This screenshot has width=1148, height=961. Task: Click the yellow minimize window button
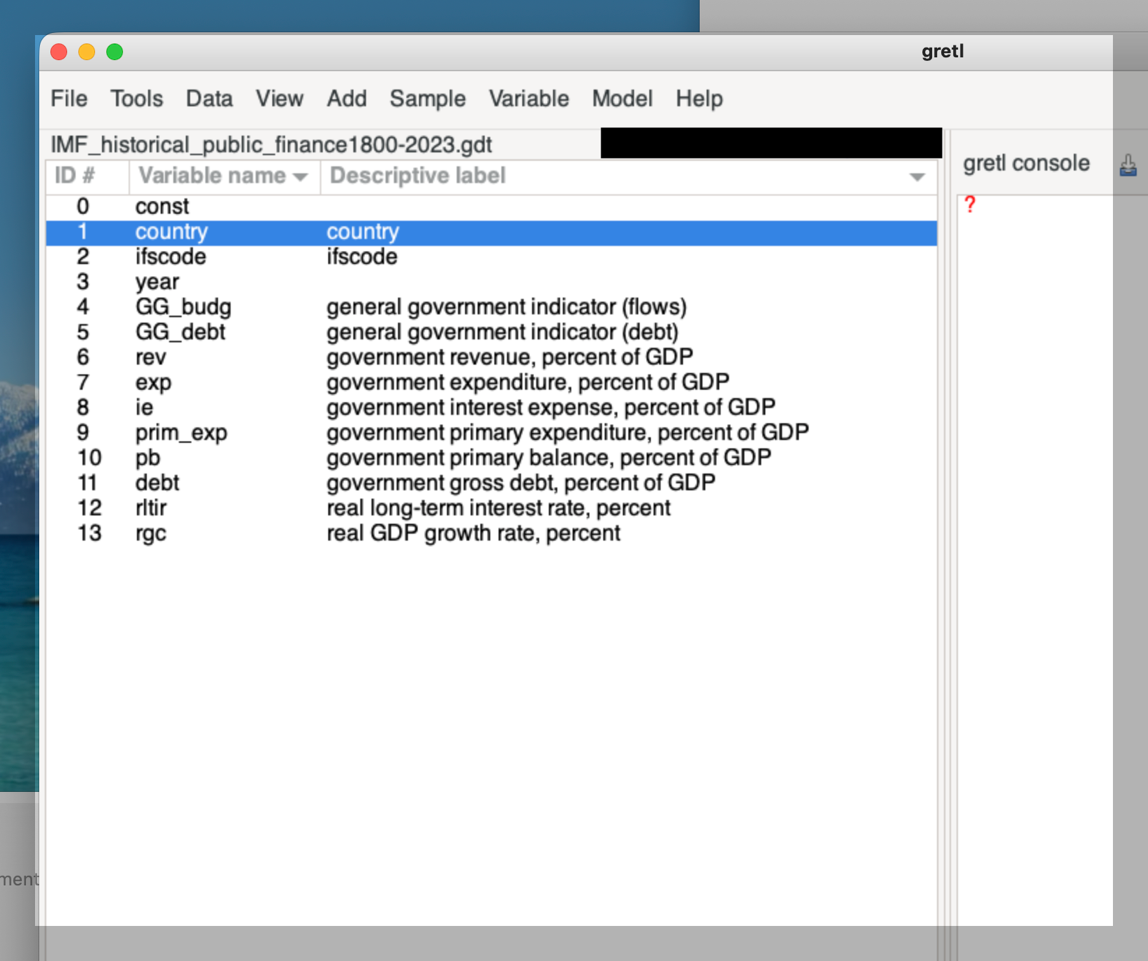[87, 52]
